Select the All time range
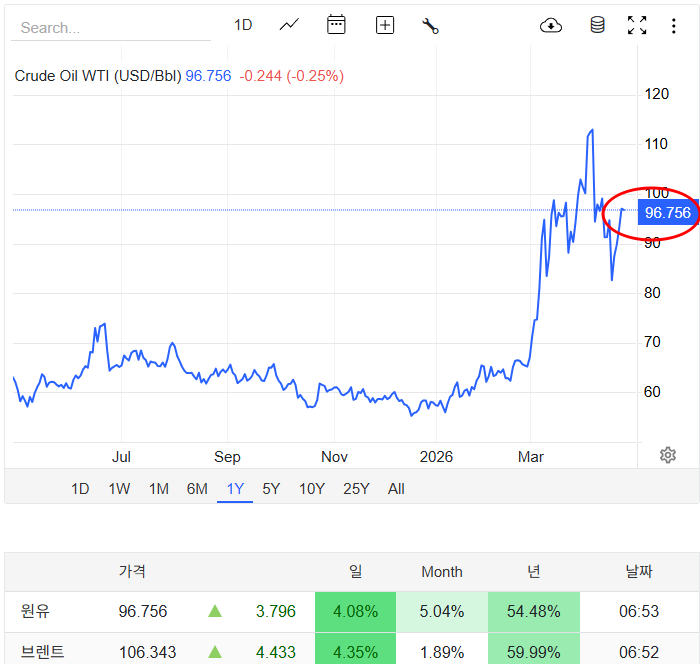The image size is (700, 664). click(396, 489)
